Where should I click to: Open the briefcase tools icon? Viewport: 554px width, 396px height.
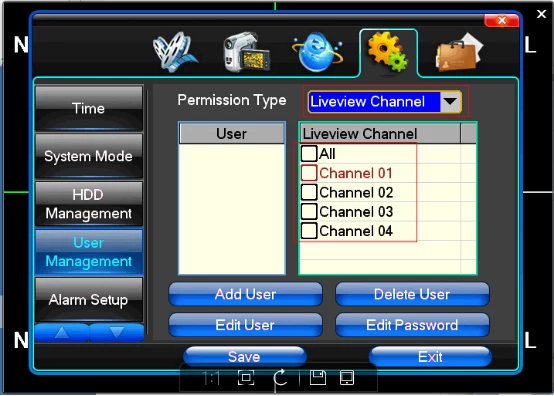click(459, 52)
